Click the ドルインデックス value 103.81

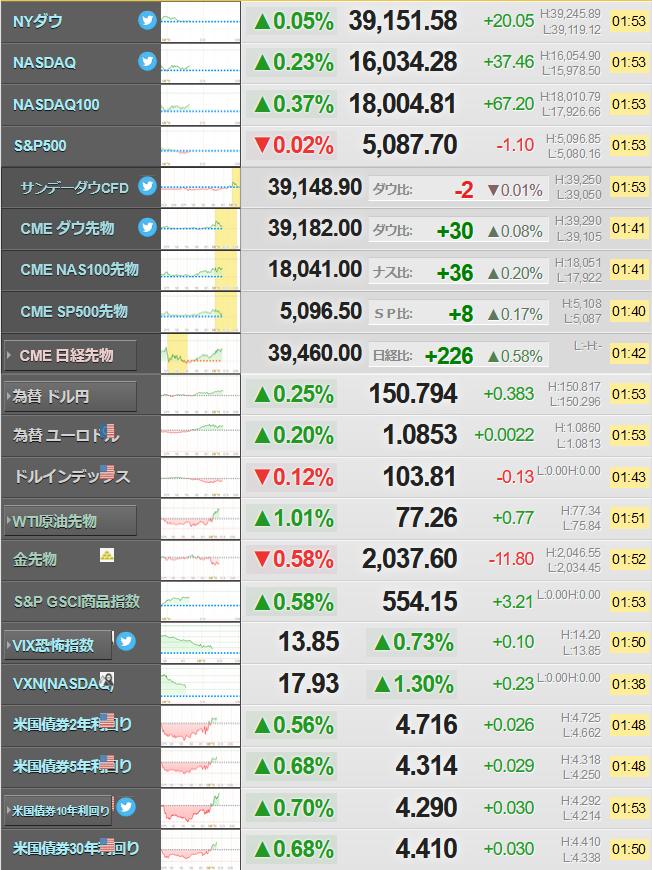(419, 477)
